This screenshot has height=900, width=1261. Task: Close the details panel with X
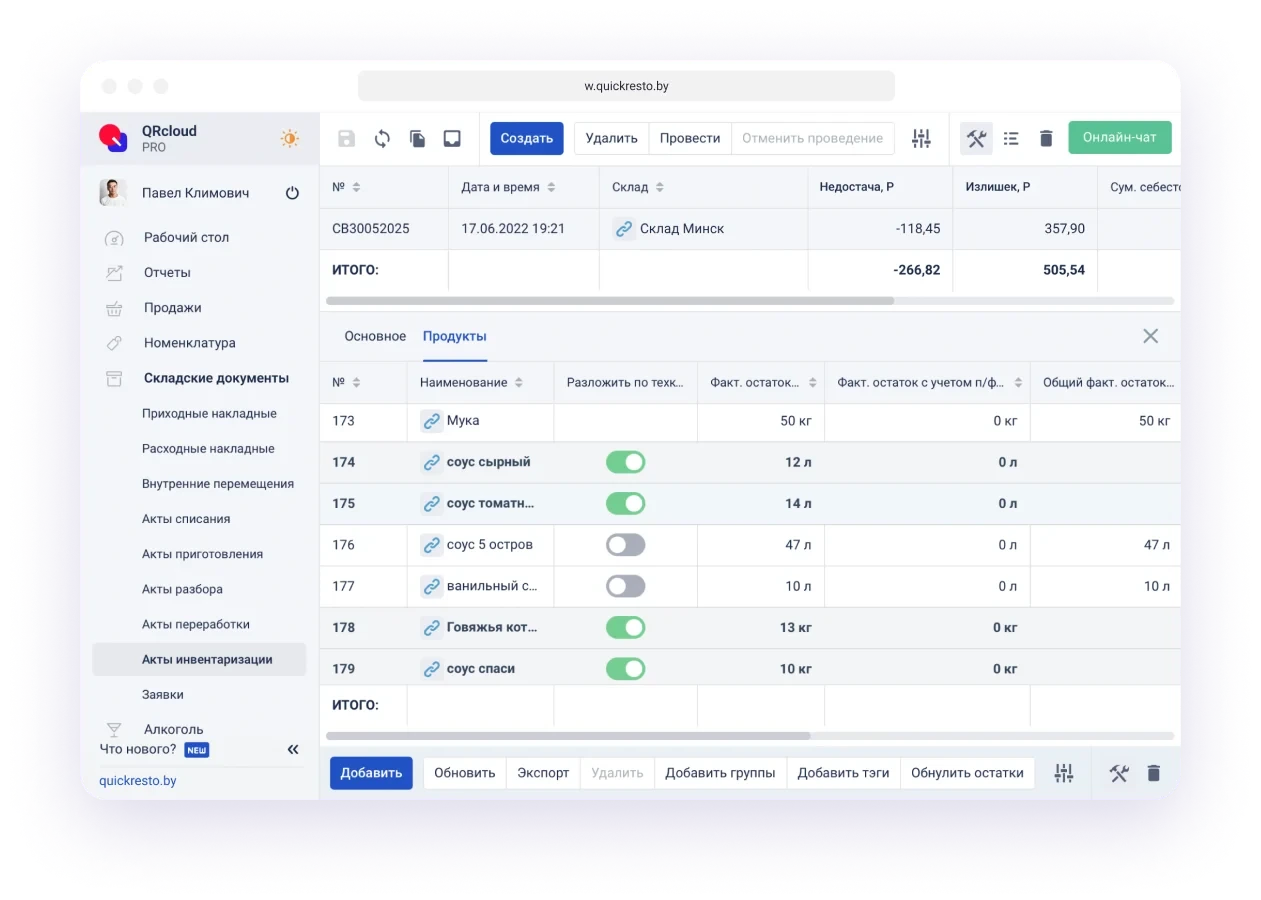point(1150,336)
